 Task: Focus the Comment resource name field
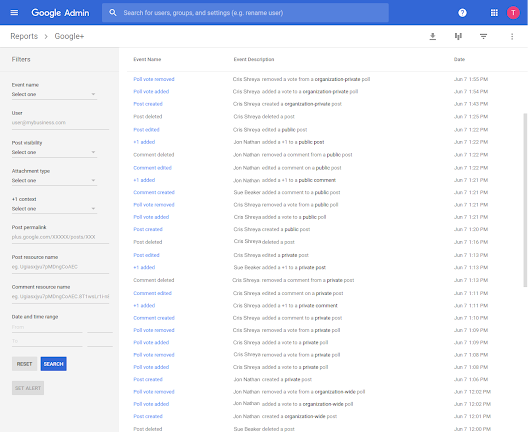tap(60, 297)
